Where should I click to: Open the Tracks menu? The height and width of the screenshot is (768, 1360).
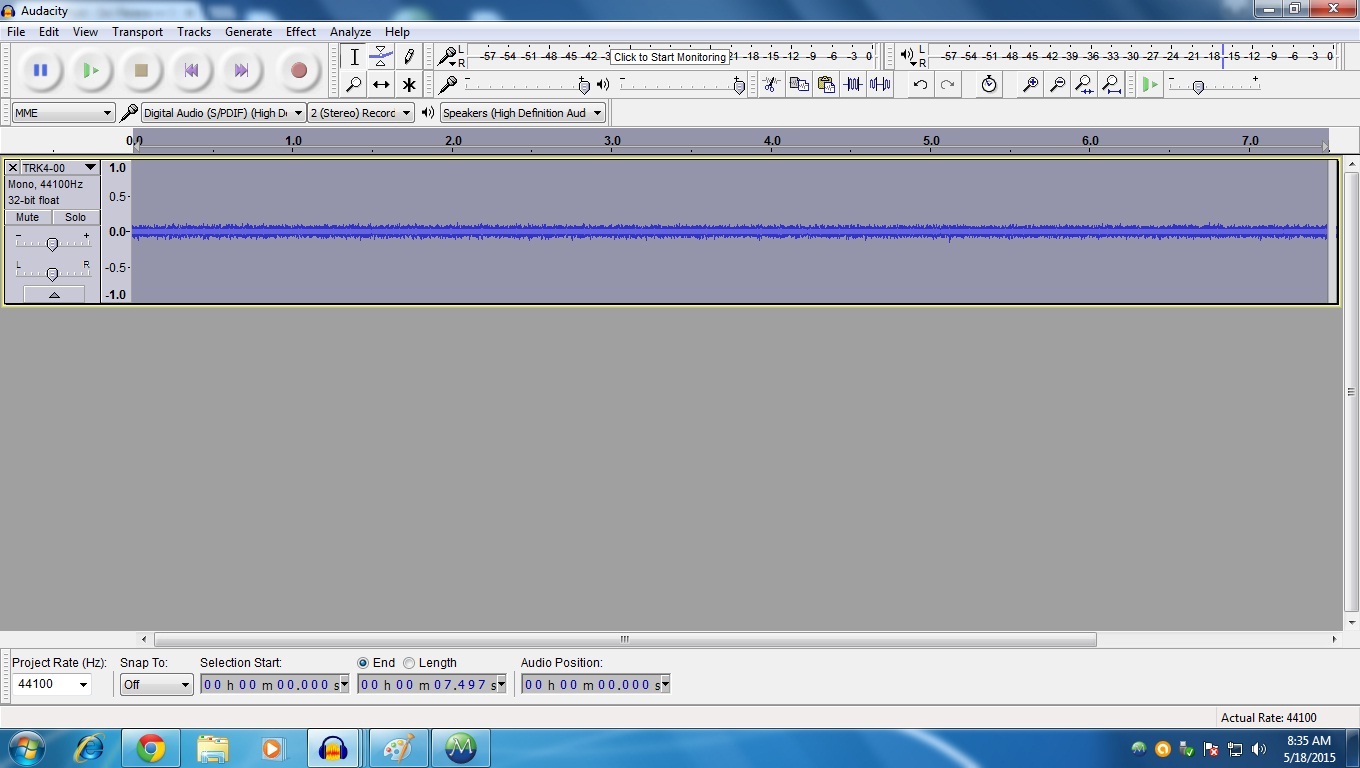pos(194,32)
